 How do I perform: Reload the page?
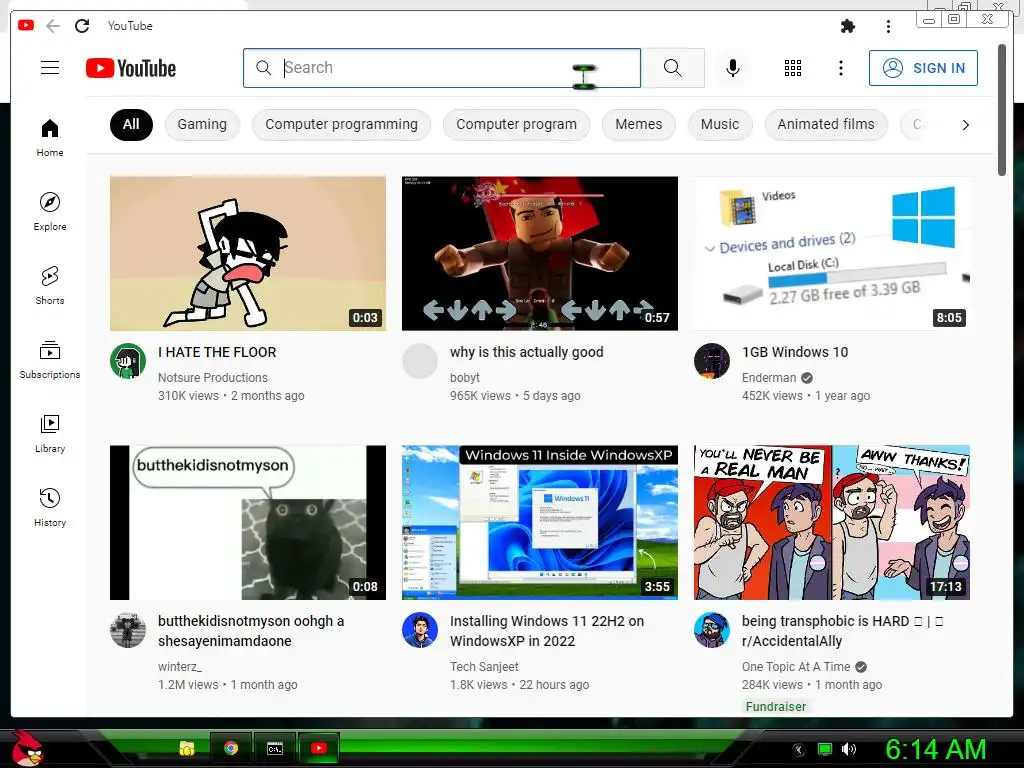click(x=82, y=26)
